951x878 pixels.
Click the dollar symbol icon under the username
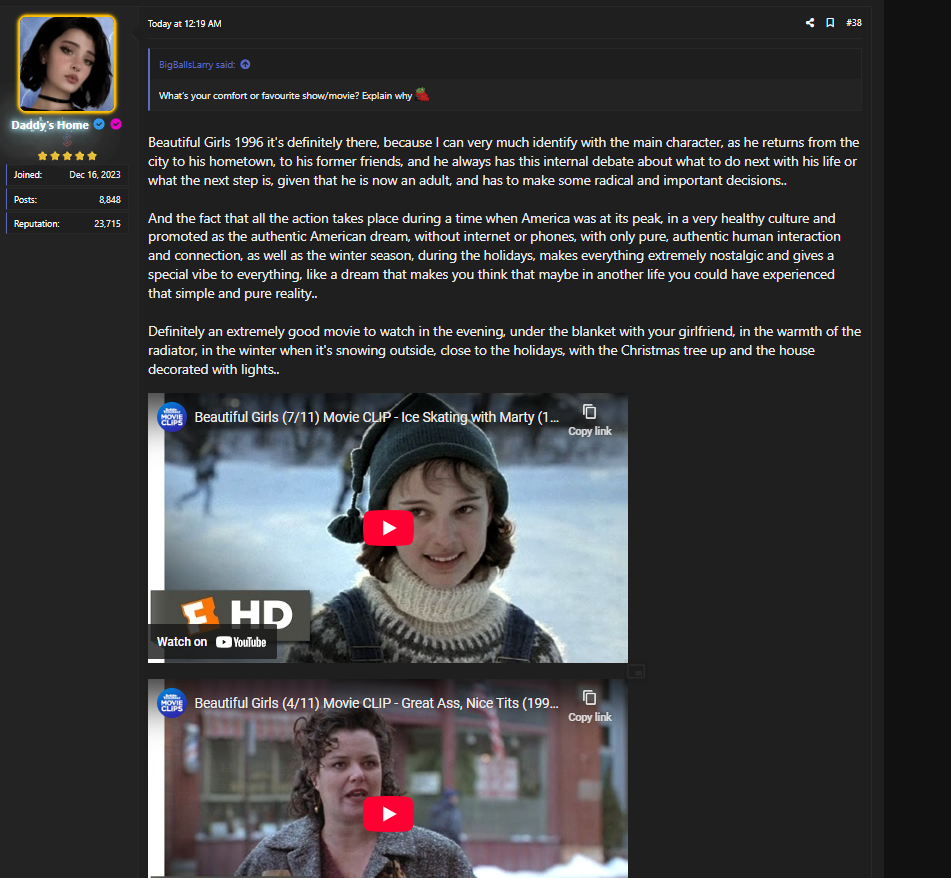pos(67,141)
